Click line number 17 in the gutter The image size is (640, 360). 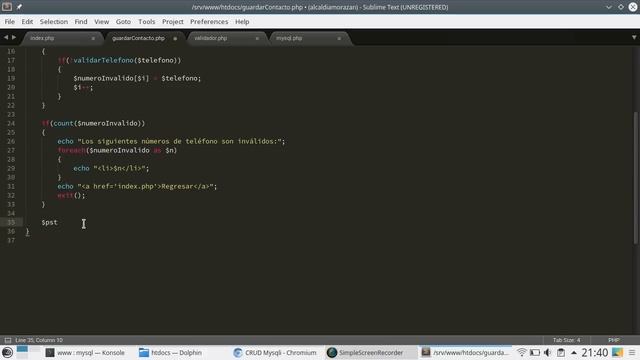click(11, 60)
